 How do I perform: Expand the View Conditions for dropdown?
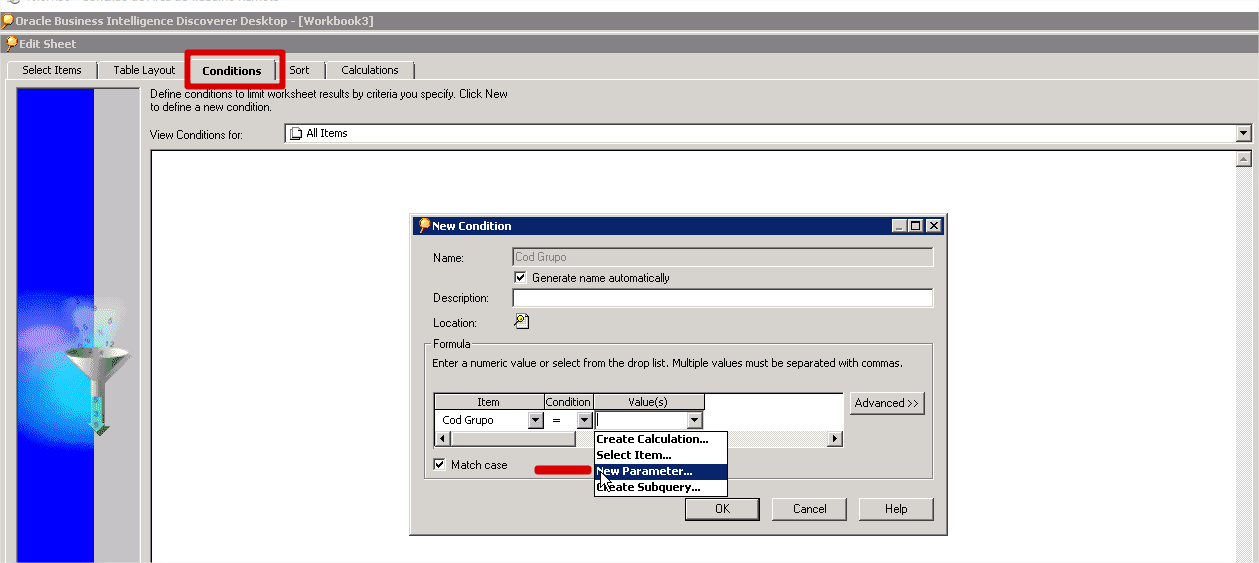[1244, 133]
